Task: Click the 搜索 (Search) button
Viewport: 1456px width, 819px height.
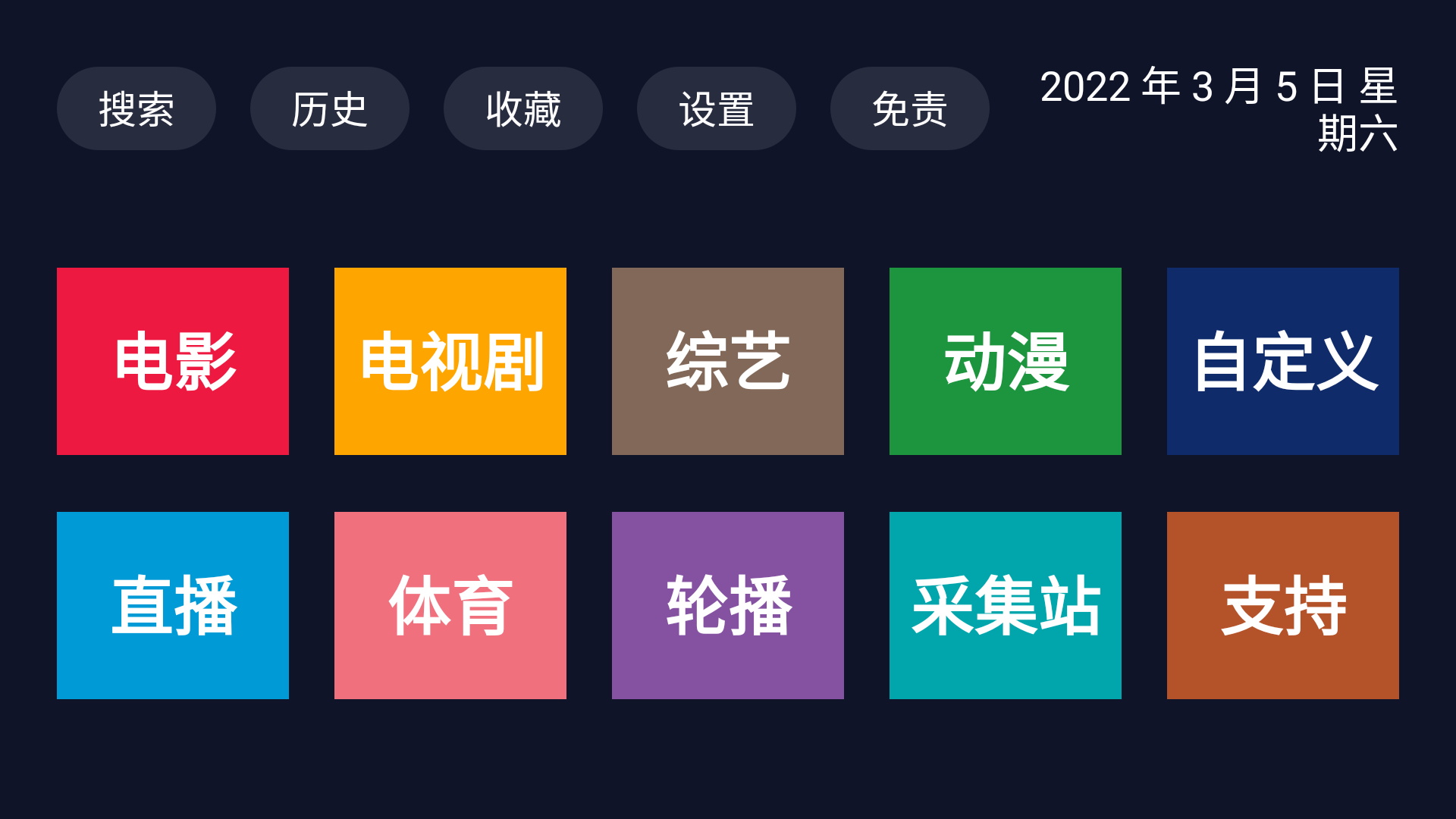Action: coord(139,106)
